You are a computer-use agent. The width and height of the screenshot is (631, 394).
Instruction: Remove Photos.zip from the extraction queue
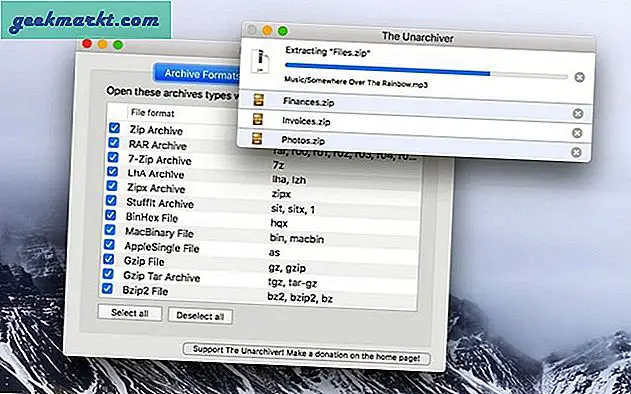click(576, 152)
